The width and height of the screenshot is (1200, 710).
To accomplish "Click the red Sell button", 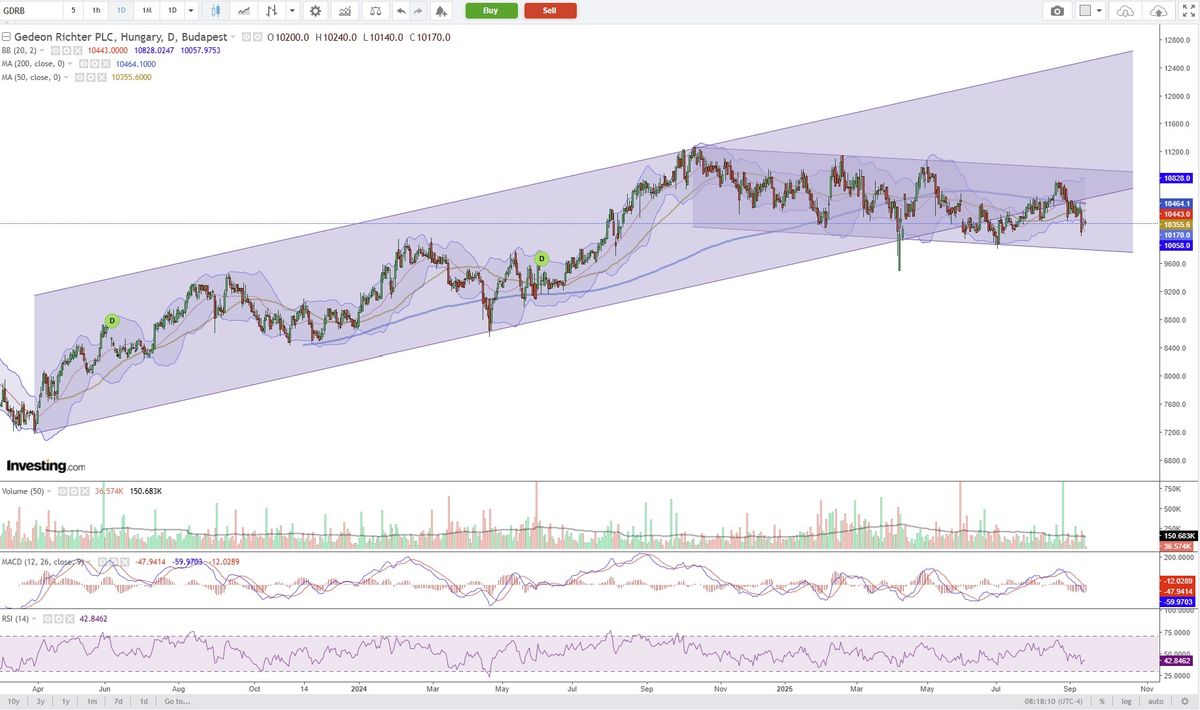I will click(x=550, y=10).
